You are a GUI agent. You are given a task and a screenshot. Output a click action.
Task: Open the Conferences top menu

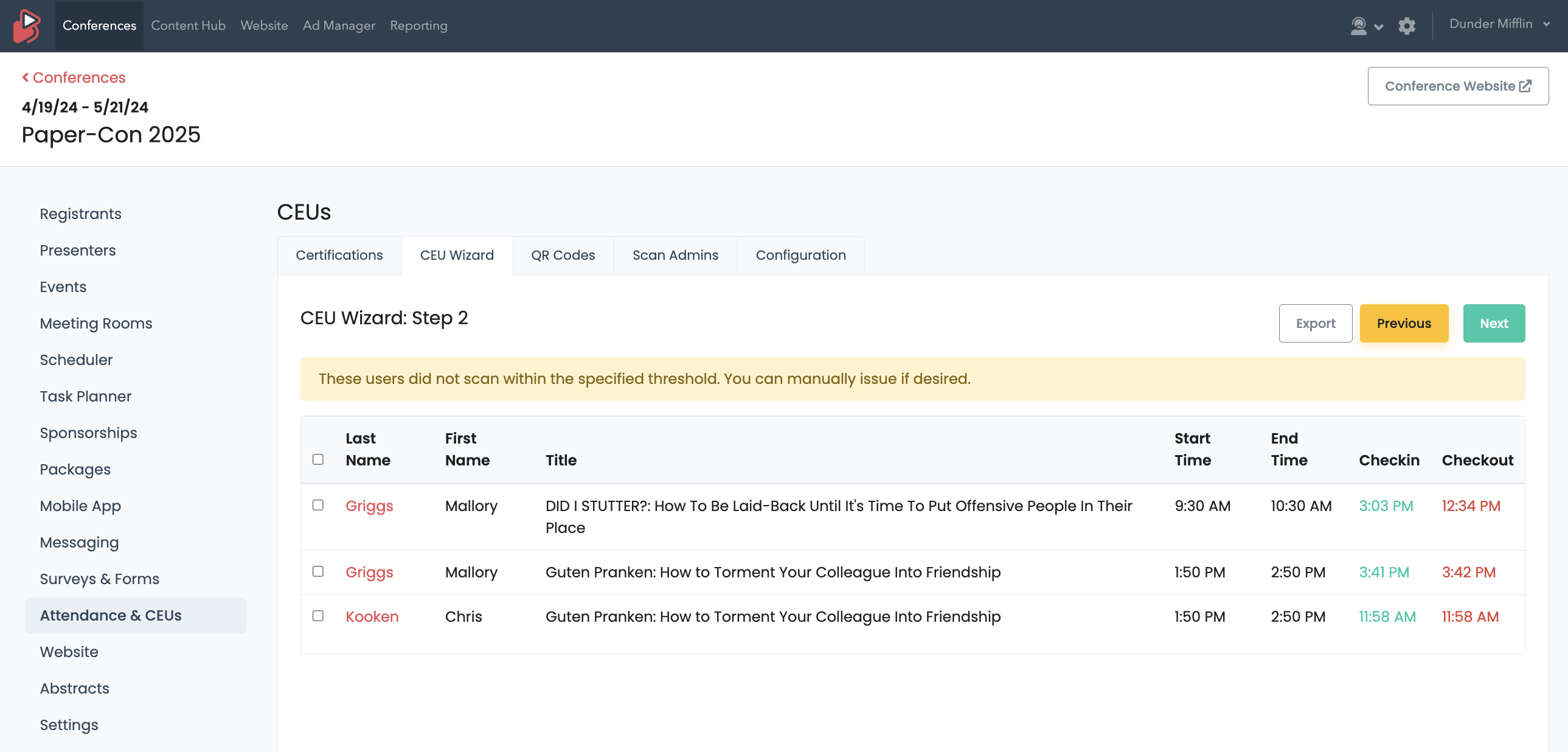pyautogui.click(x=99, y=26)
